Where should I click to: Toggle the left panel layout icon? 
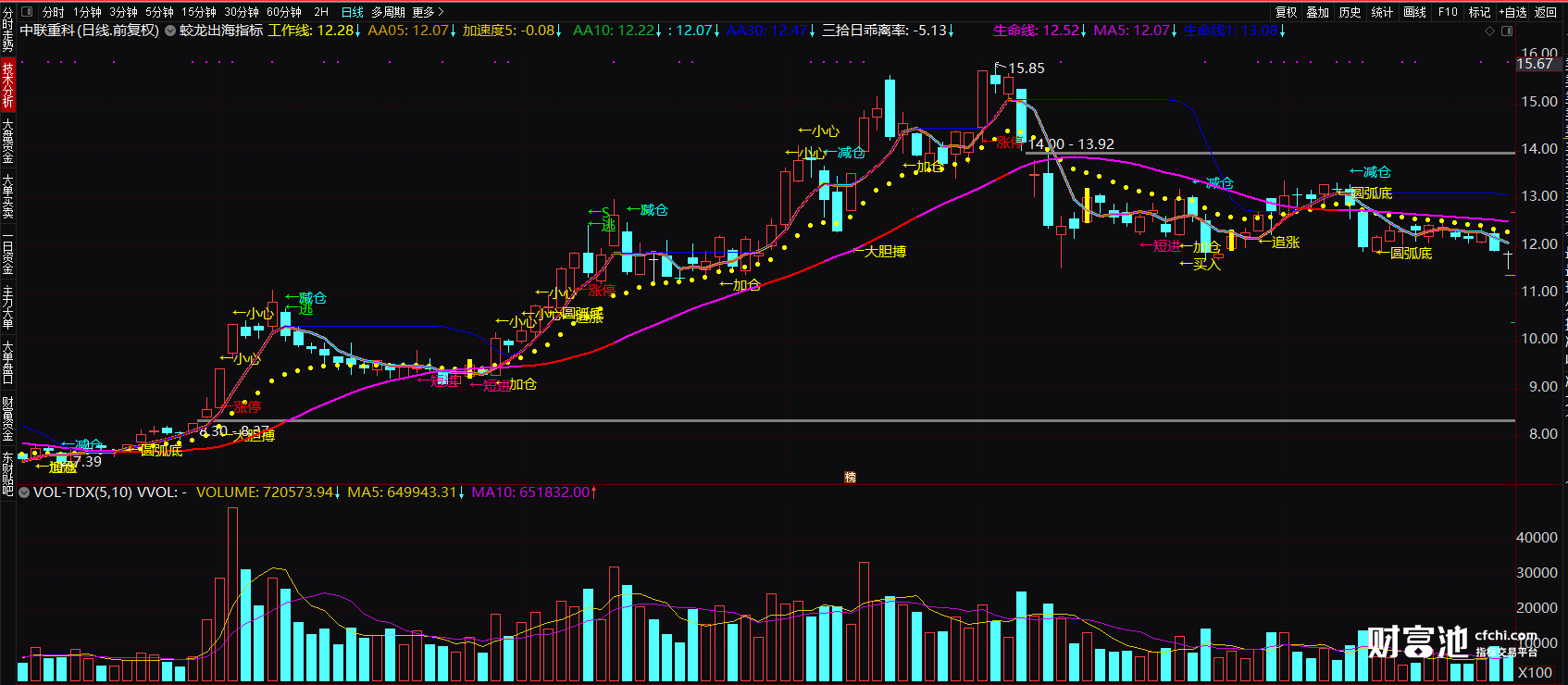[26, 12]
